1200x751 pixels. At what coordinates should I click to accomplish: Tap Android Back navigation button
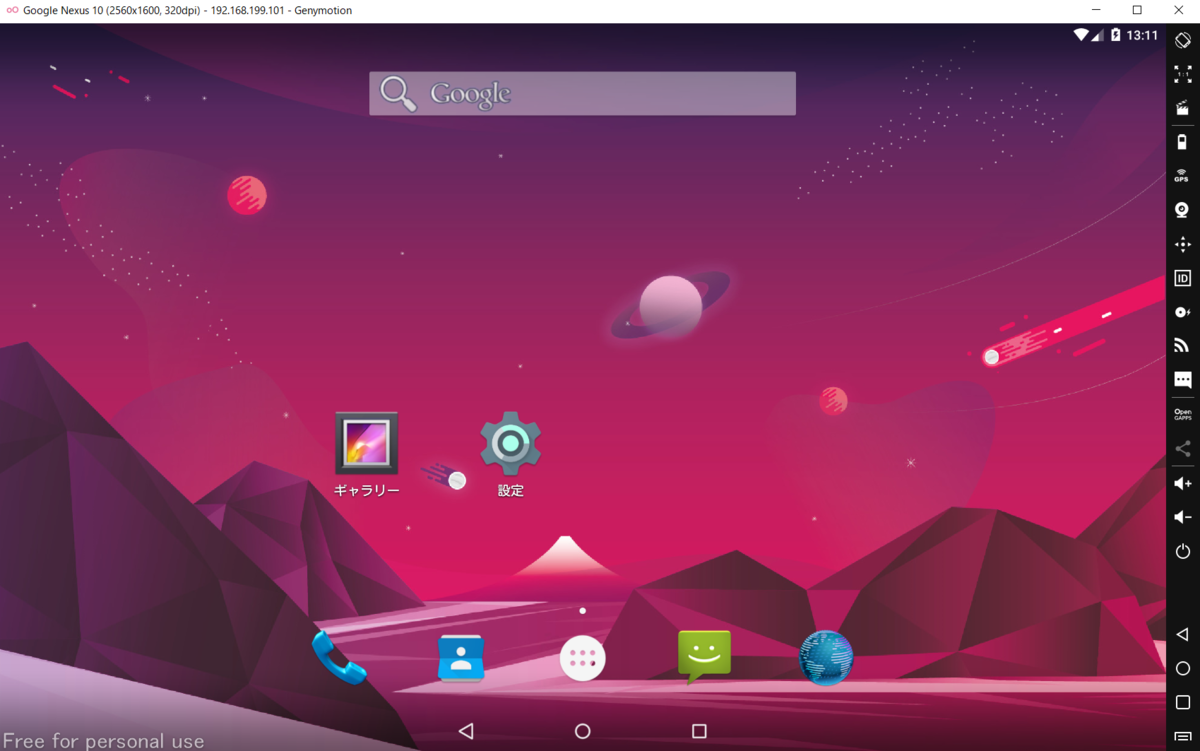(466, 731)
